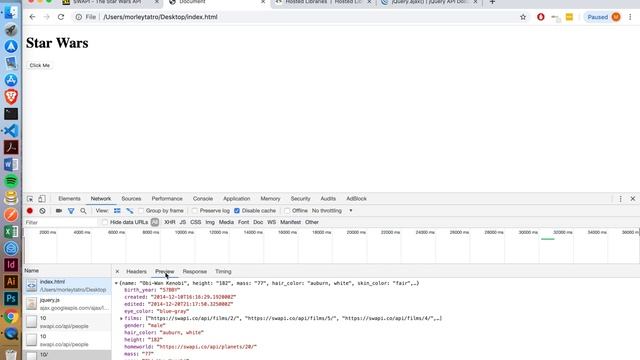Filter requests by WS
This screenshot has height=360, width=640.
[x=271, y=222]
